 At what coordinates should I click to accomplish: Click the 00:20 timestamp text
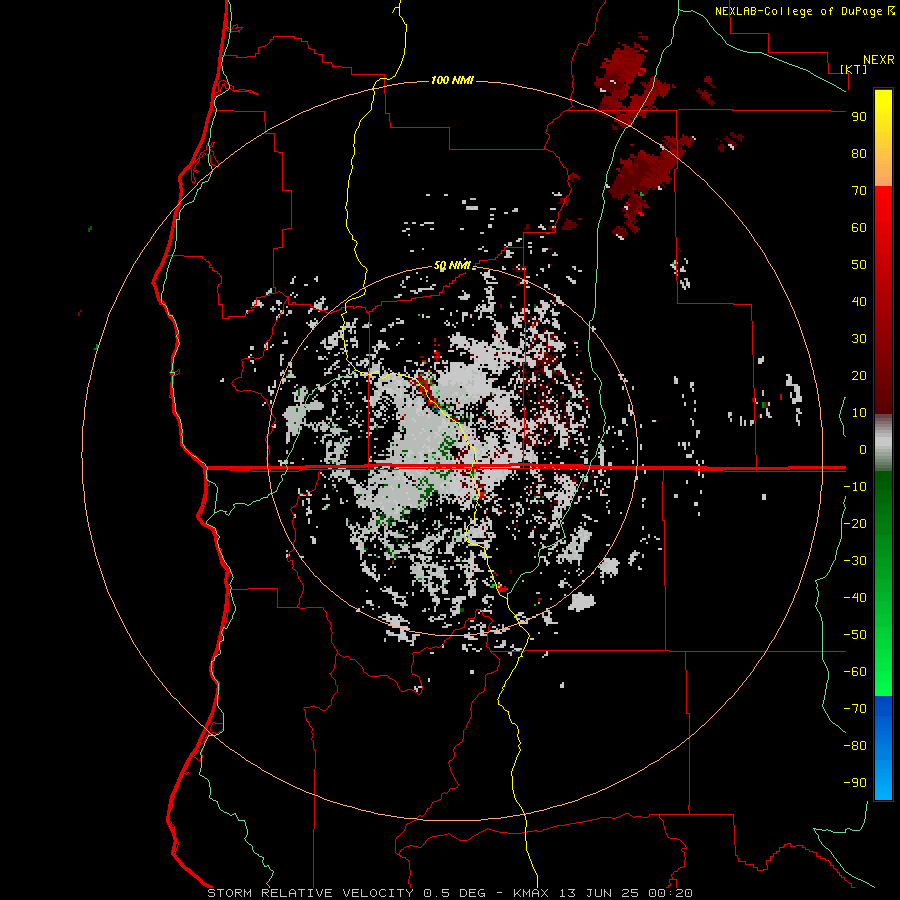[x=670, y=893]
